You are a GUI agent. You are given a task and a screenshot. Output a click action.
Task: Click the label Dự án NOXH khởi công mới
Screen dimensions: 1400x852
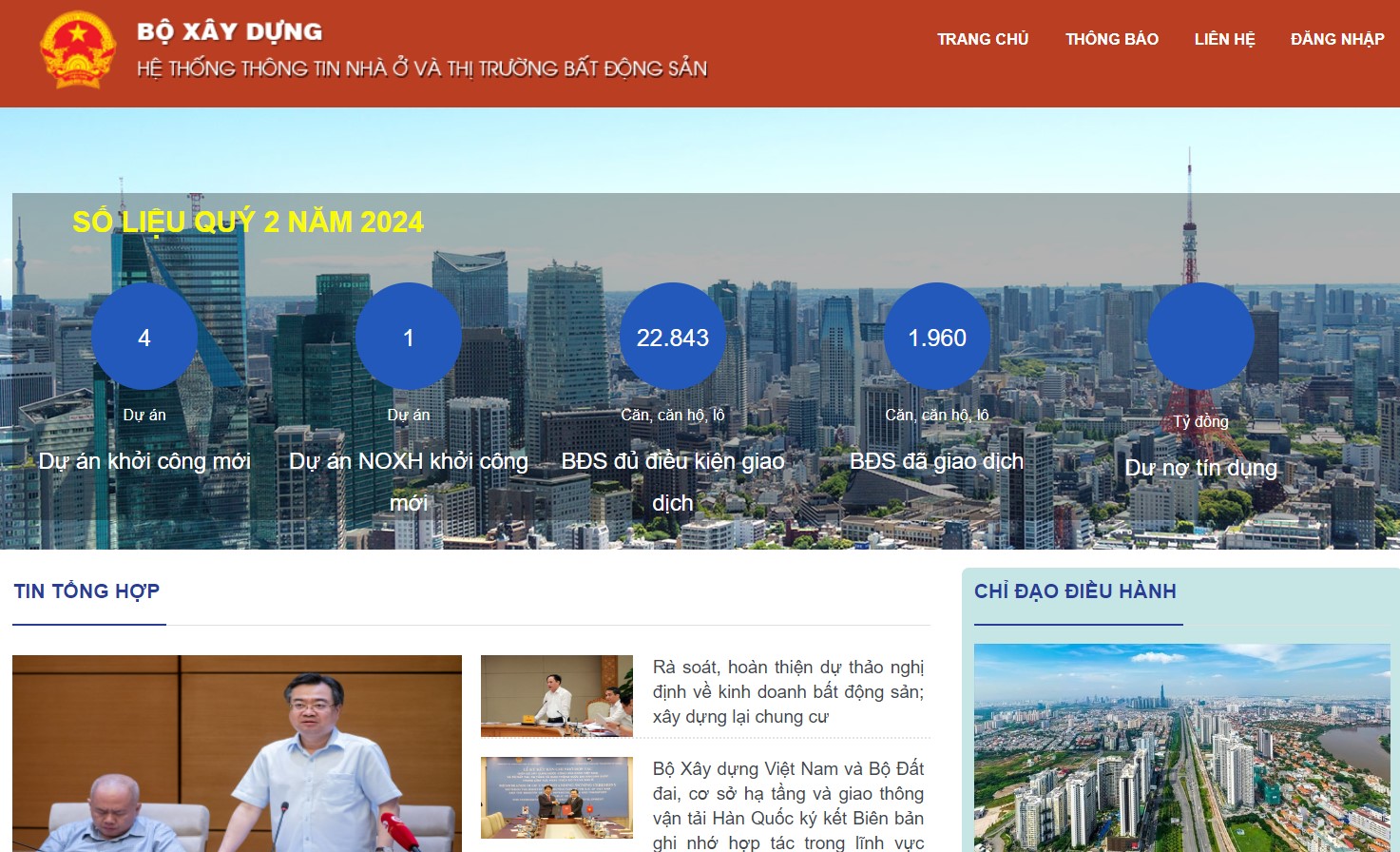409,482
